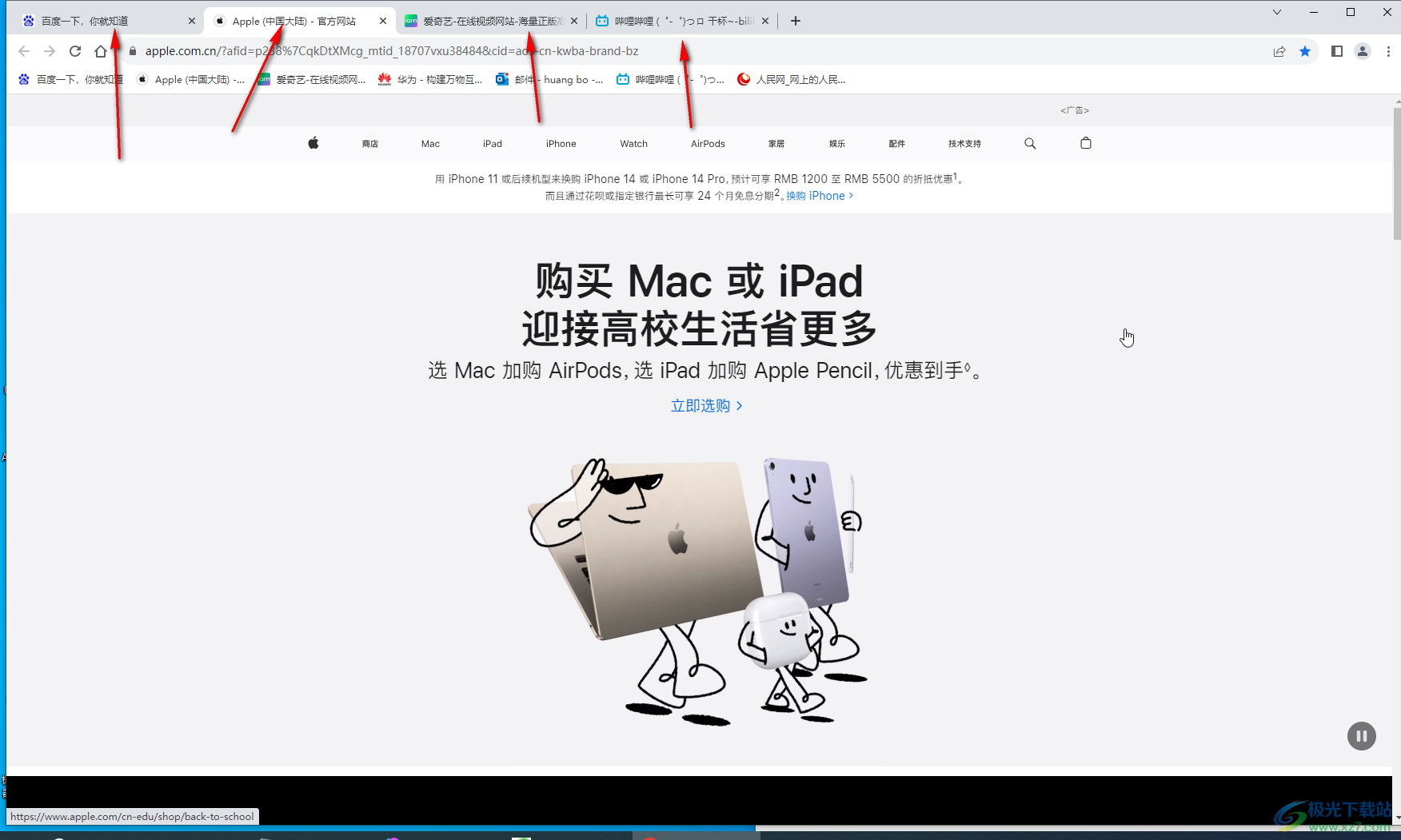The image size is (1401, 840).
Task: Open a new browser tab
Action: tap(795, 21)
